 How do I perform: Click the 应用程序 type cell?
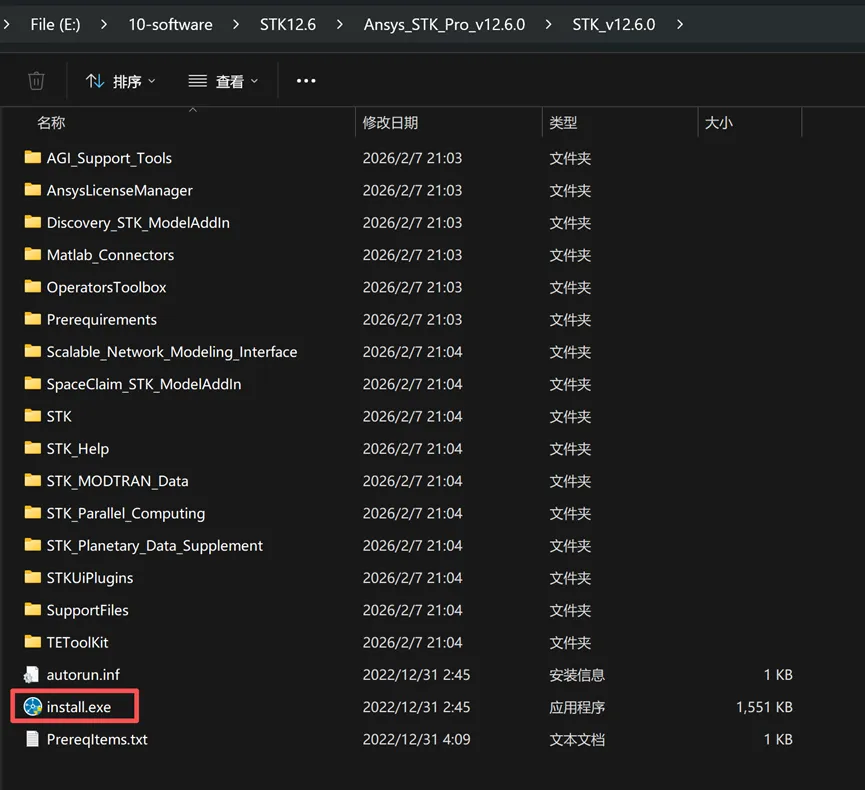576,707
